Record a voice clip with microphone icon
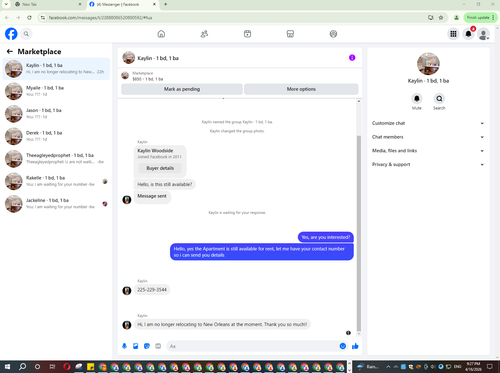This screenshot has width=500, height=373. coord(124,346)
